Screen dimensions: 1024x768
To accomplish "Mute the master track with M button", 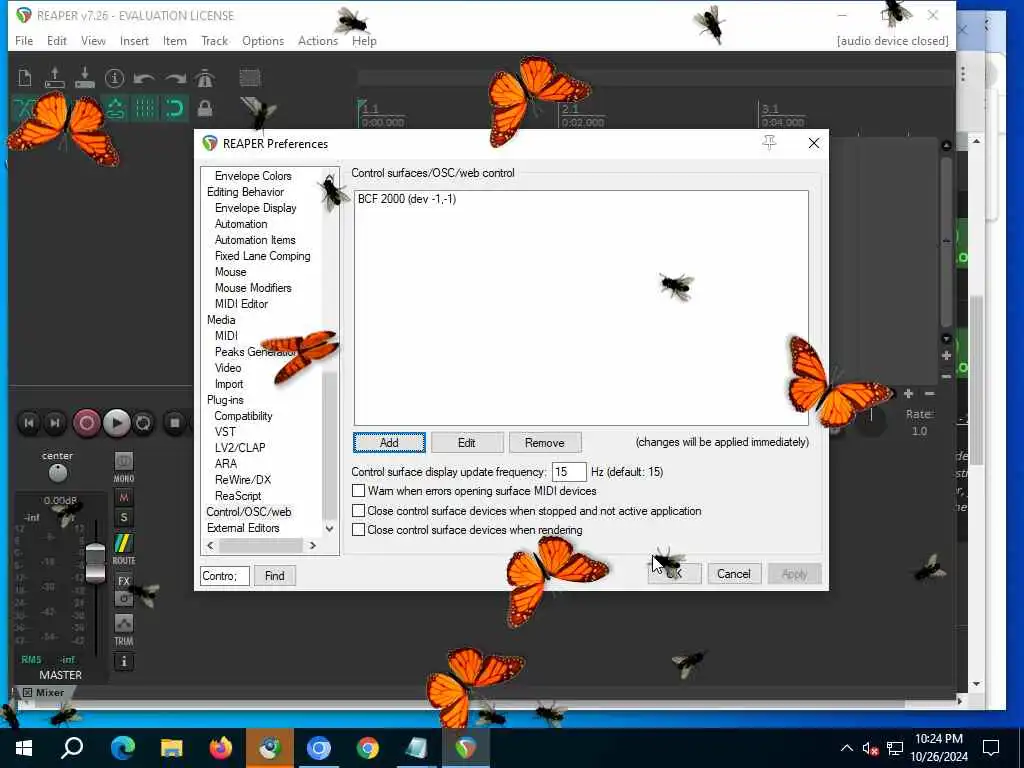I will click(123, 498).
